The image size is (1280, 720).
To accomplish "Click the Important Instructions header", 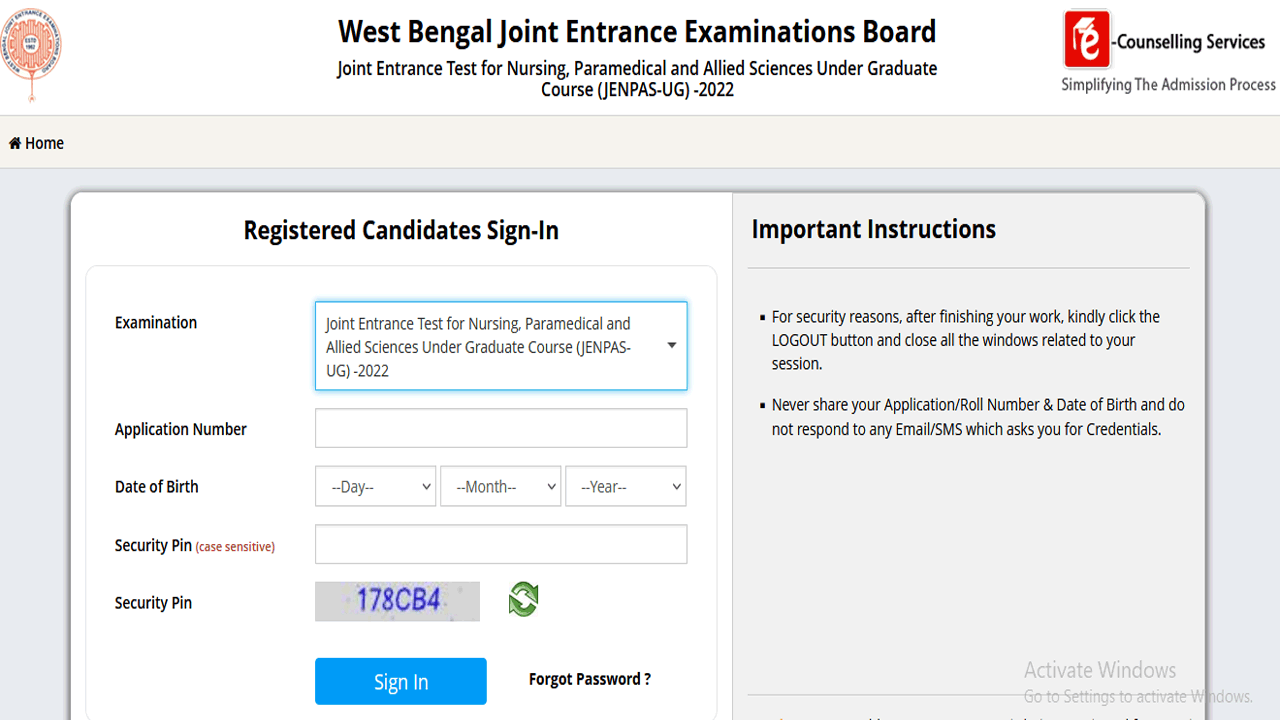I will tap(874, 229).
